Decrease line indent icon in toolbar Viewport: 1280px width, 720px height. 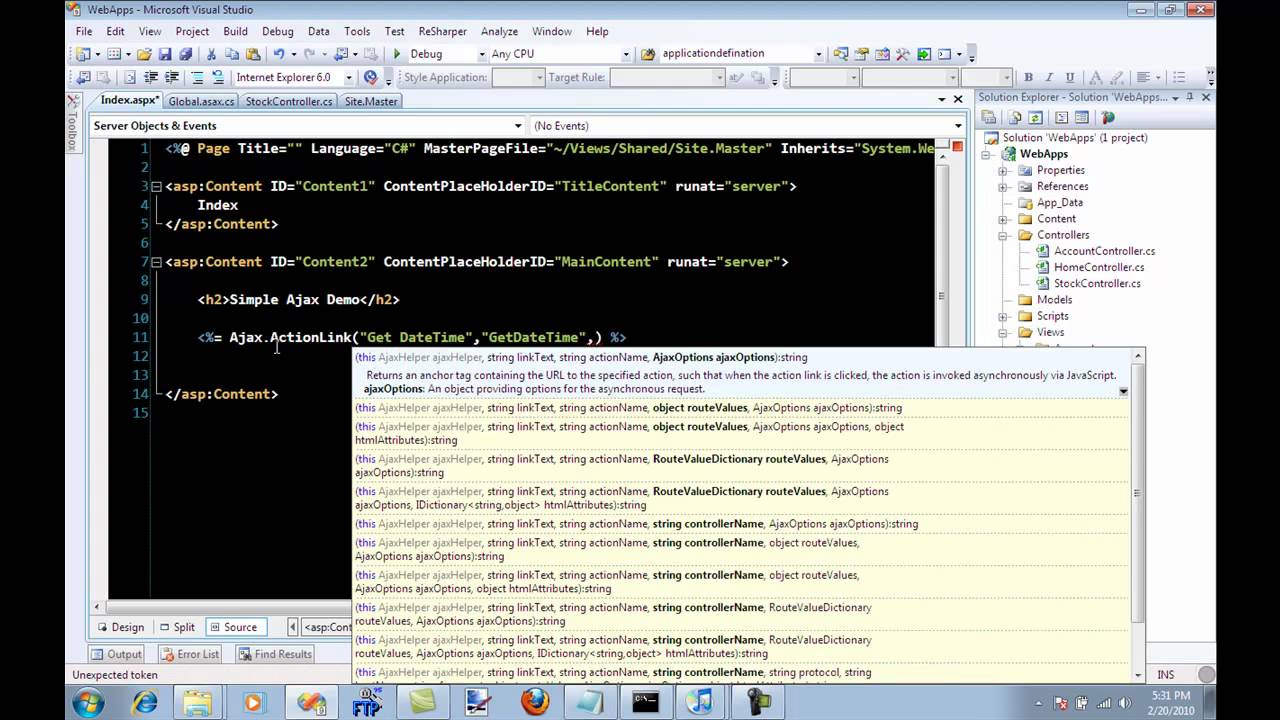[x=151, y=77]
